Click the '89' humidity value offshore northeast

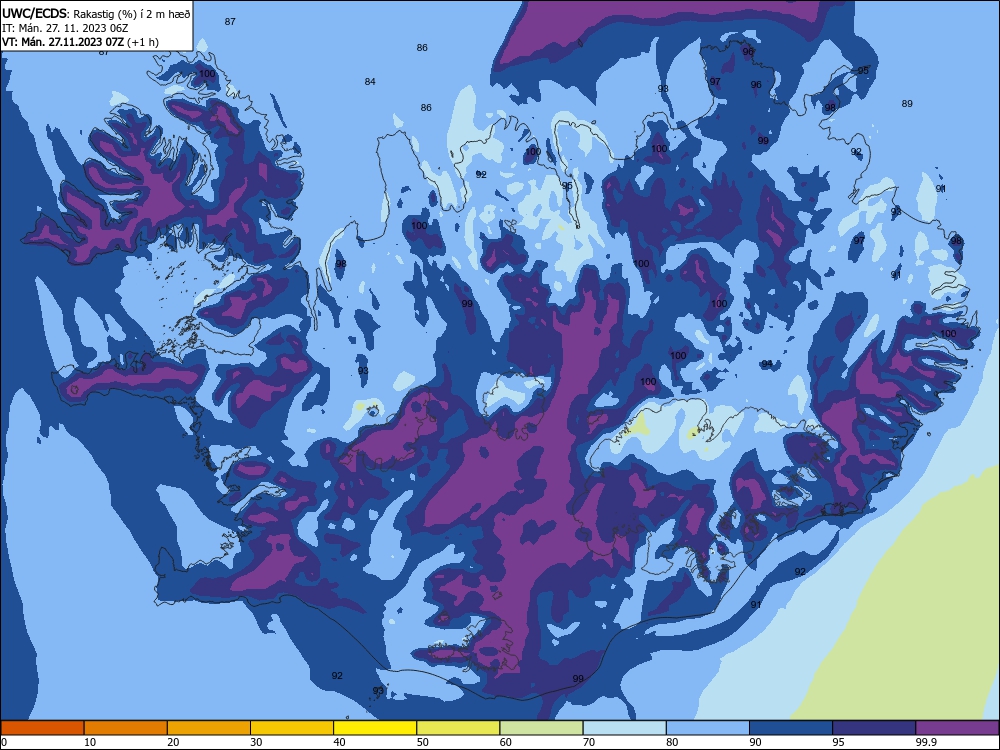pyautogui.click(x=907, y=103)
